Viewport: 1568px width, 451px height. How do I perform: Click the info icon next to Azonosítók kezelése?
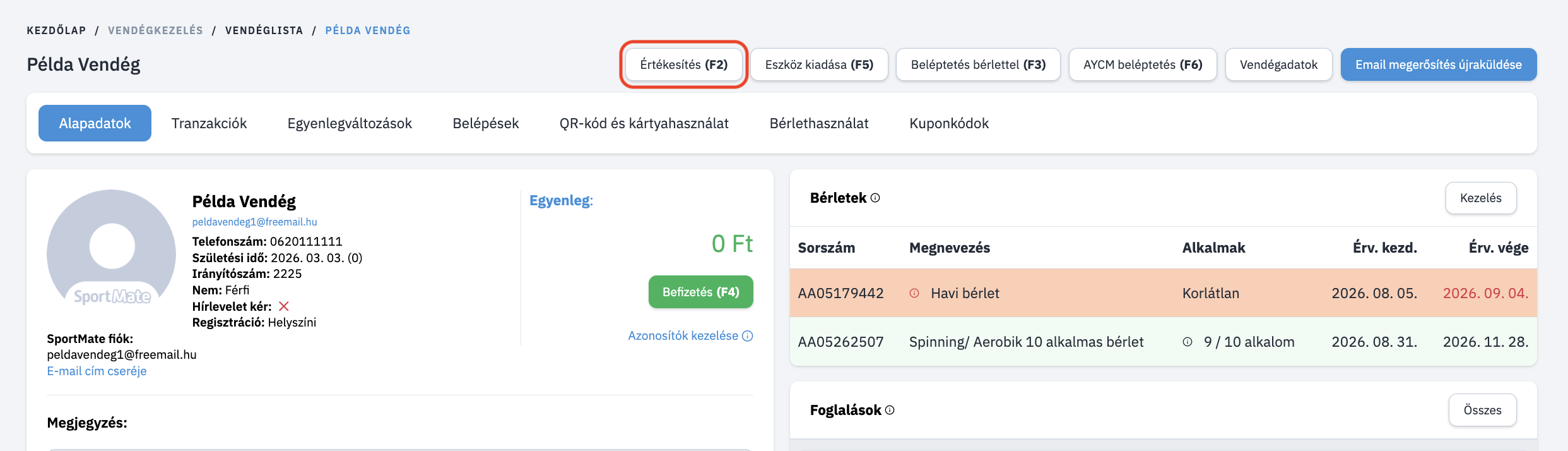click(x=748, y=336)
